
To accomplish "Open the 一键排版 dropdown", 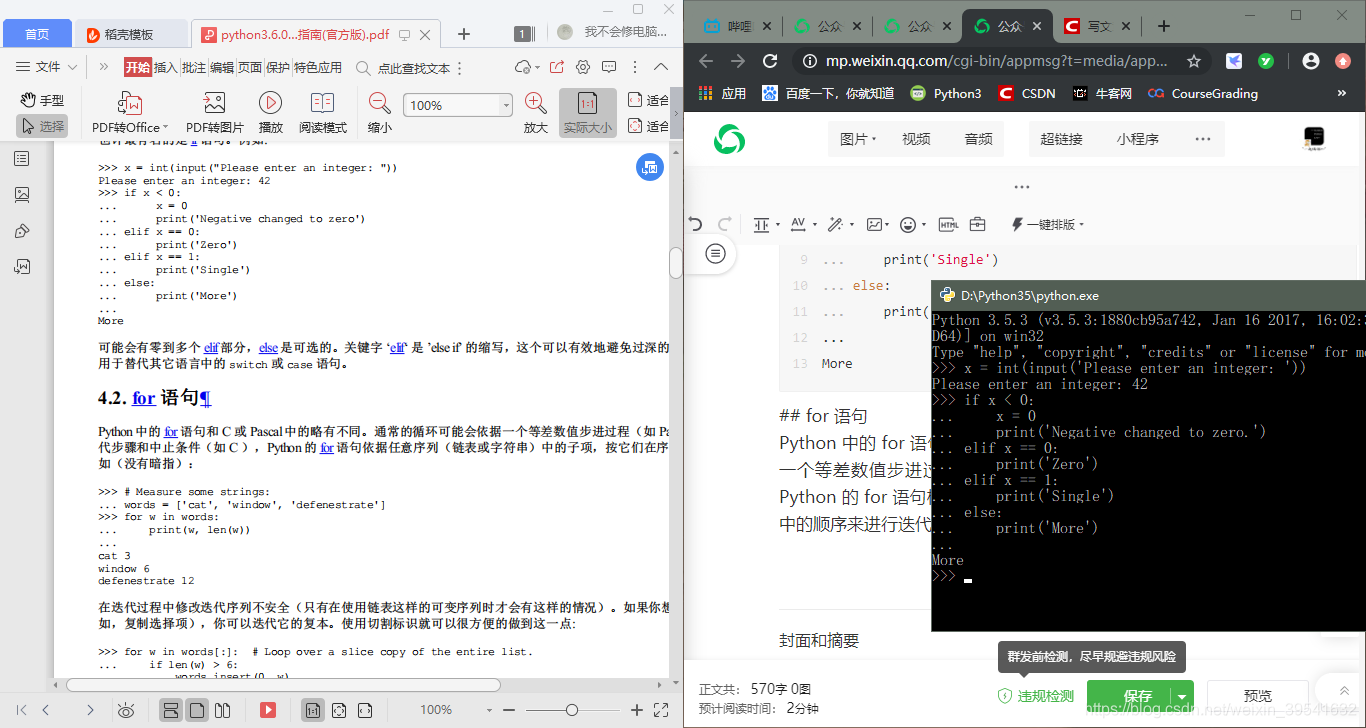I will pyautogui.click(x=1048, y=224).
